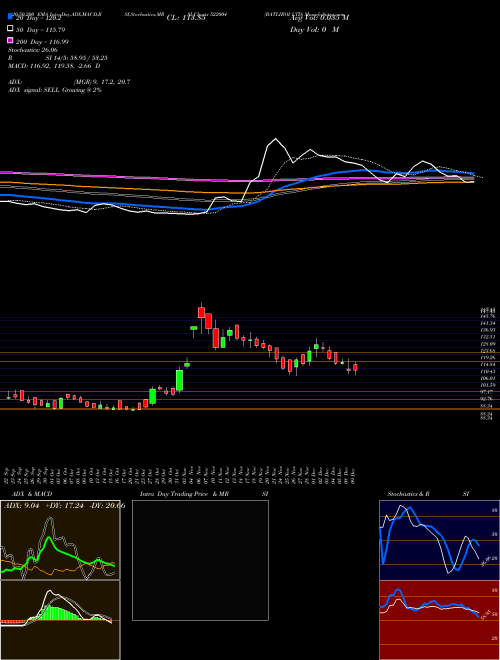Open the ADX indicator chart thumbnail

click(60, 540)
